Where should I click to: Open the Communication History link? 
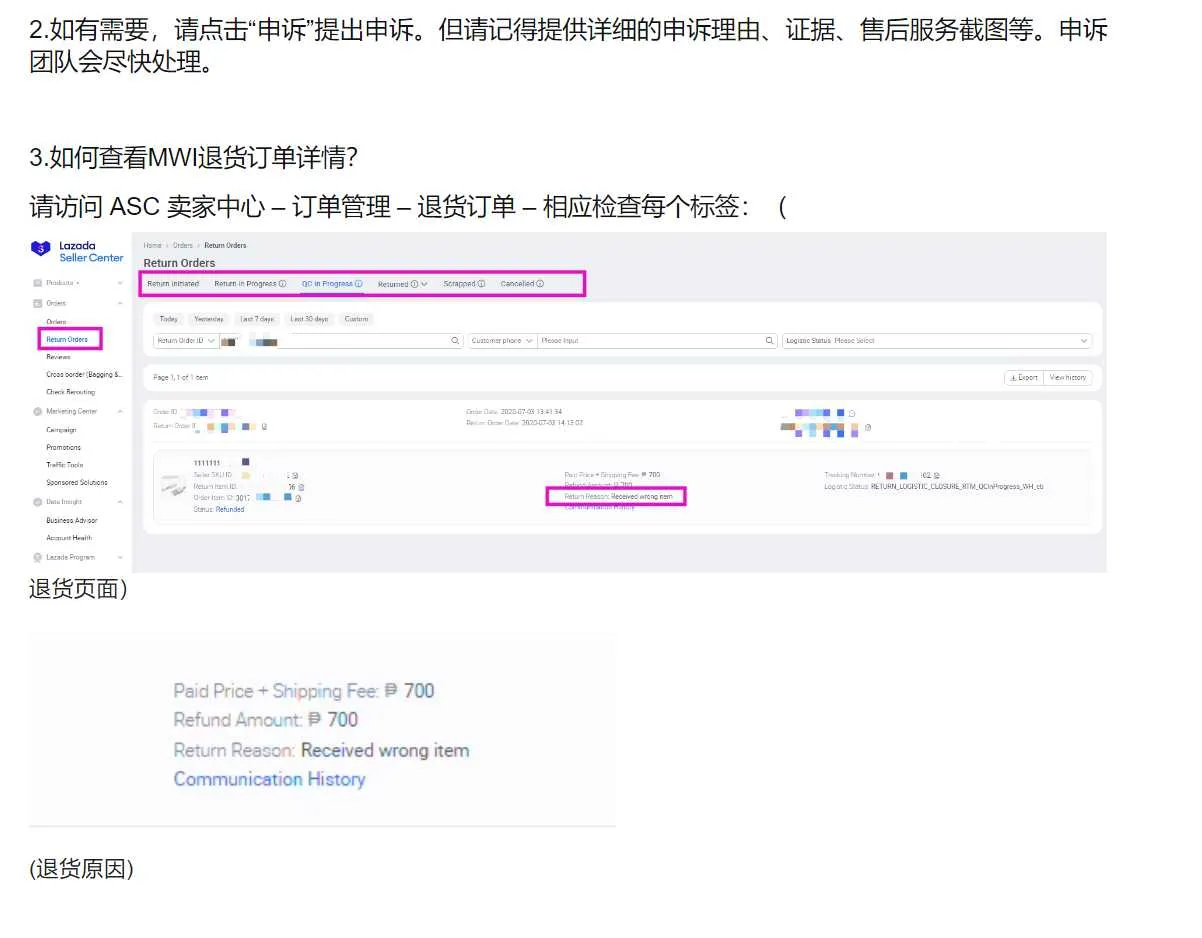pos(270,779)
